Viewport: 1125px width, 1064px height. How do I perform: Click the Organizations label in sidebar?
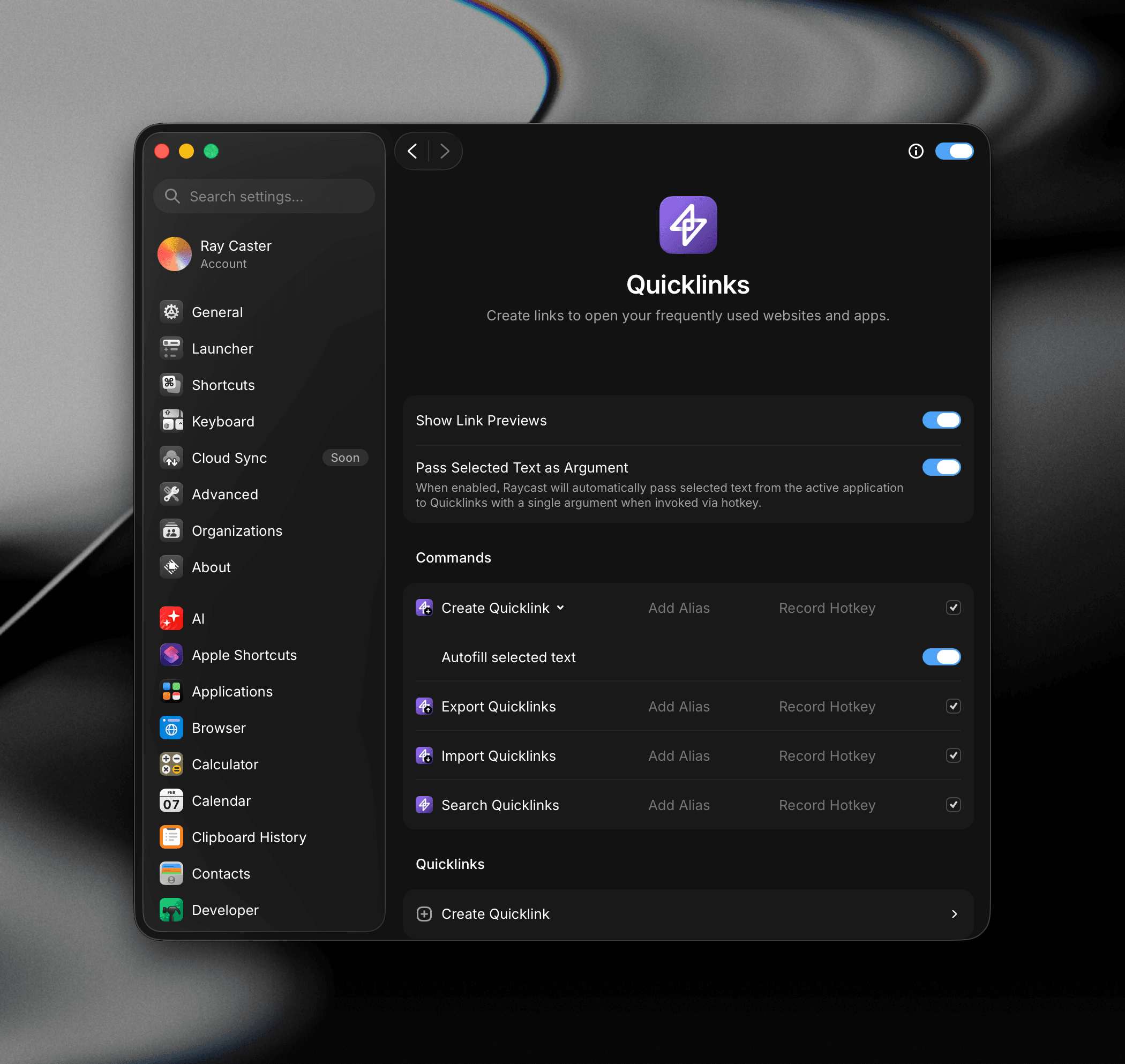pos(237,530)
